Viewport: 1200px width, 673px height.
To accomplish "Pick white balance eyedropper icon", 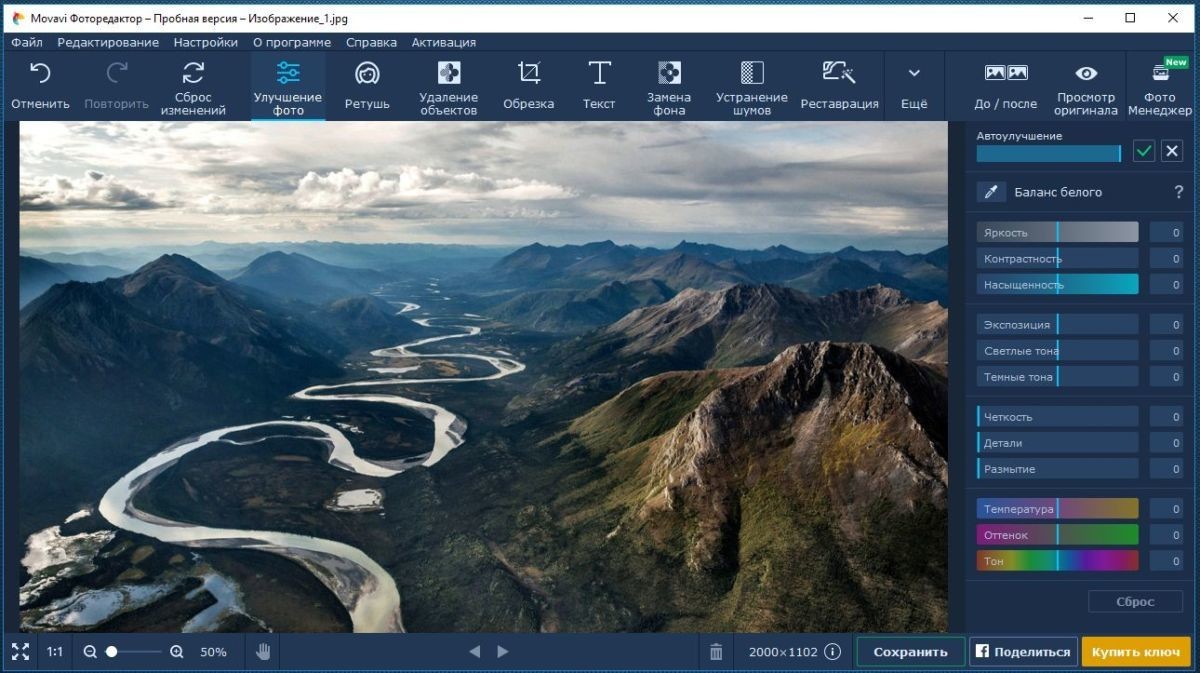I will [x=991, y=192].
